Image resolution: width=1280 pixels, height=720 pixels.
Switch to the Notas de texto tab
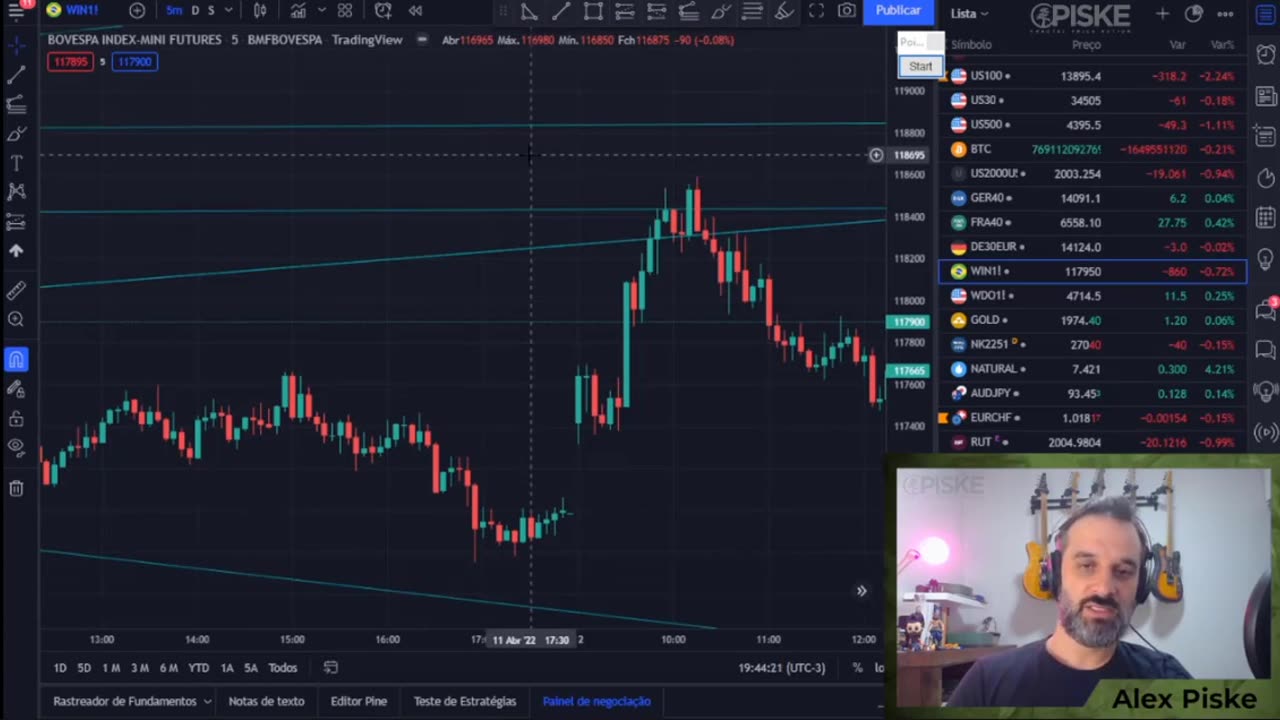pos(266,701)
